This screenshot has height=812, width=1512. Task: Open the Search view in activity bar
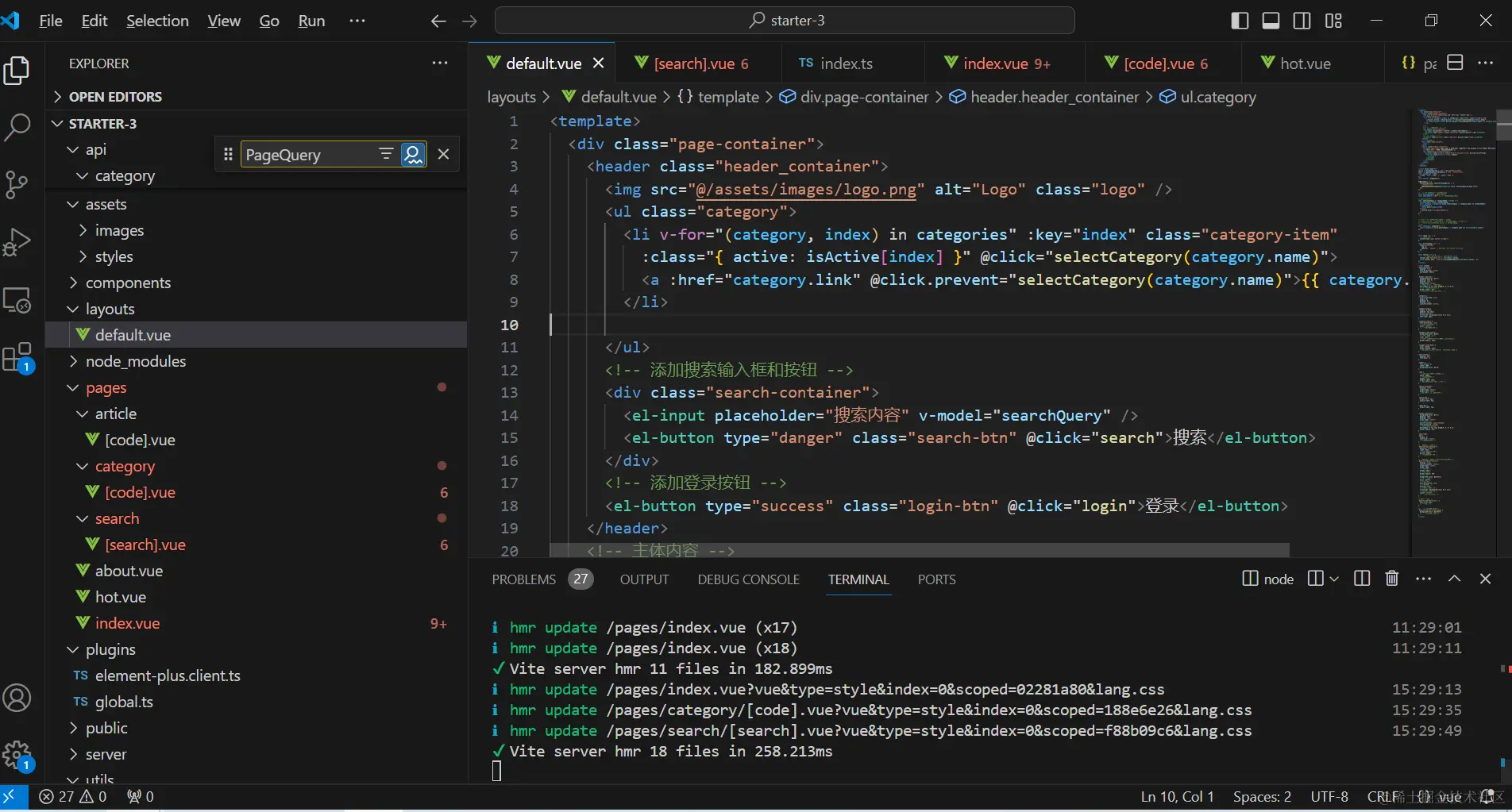click(17, 127)
